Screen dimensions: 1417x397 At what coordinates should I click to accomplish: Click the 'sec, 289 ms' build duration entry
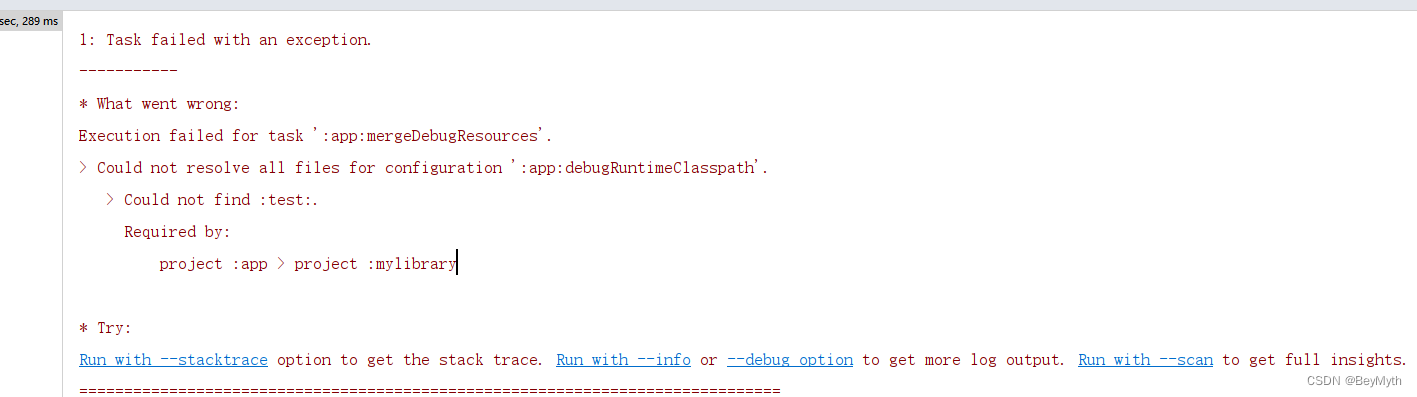coord(29,21)
